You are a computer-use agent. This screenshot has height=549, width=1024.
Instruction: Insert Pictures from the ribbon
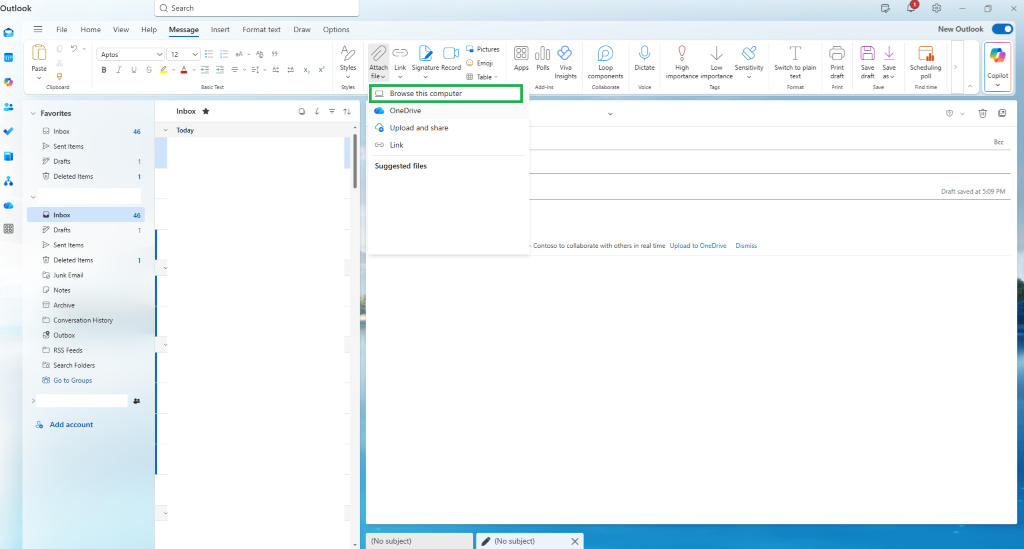click(483, 49)
